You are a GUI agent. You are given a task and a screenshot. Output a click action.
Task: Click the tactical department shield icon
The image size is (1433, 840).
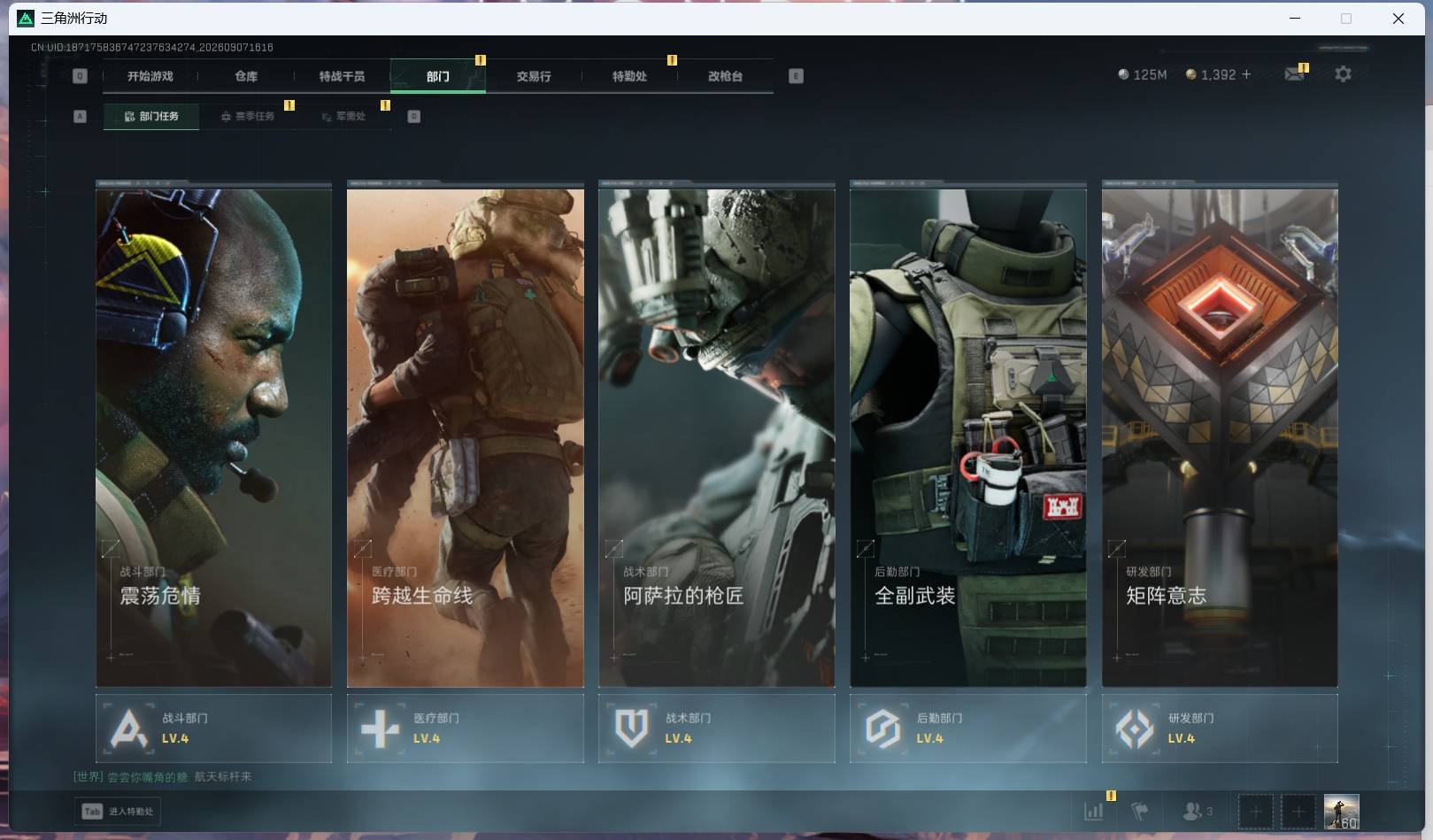[x=632, y=729]
